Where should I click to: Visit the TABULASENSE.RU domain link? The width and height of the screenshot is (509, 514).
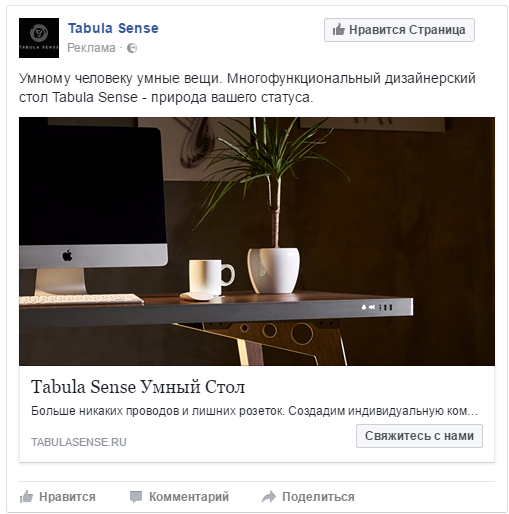(x=79, y=442)
